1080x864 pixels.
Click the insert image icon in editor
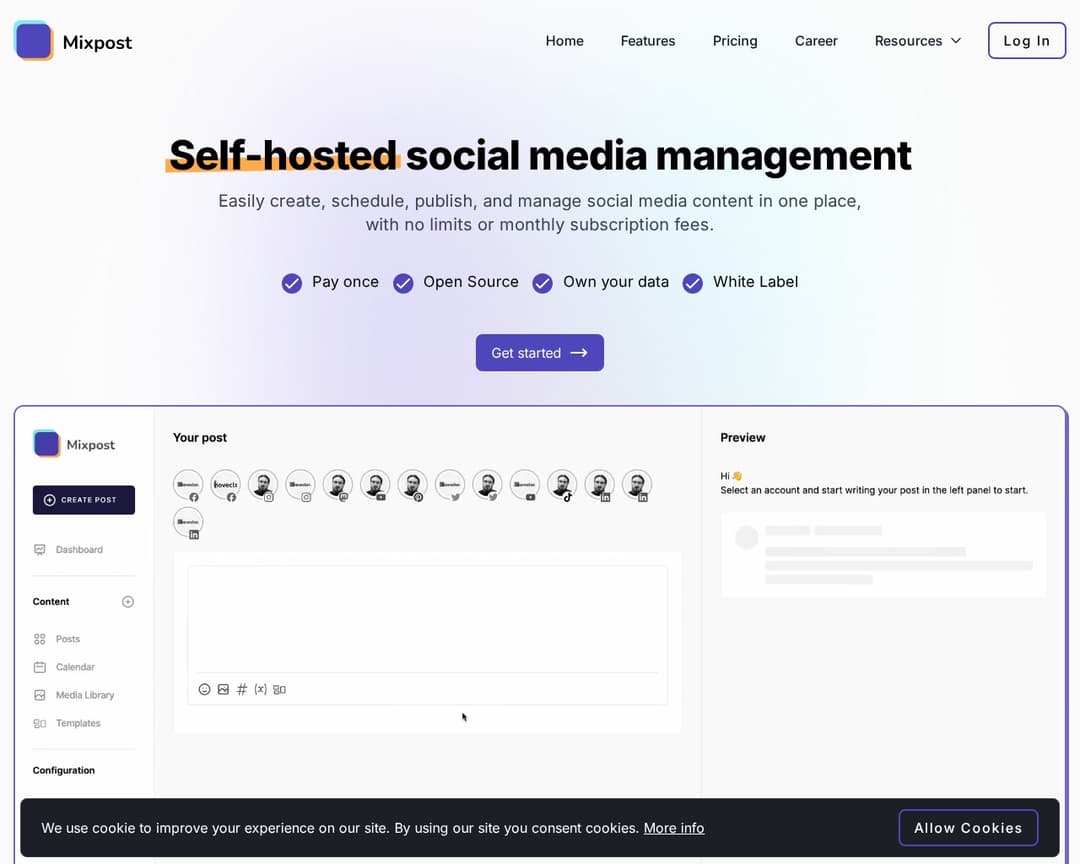click(x=223, y=689)
